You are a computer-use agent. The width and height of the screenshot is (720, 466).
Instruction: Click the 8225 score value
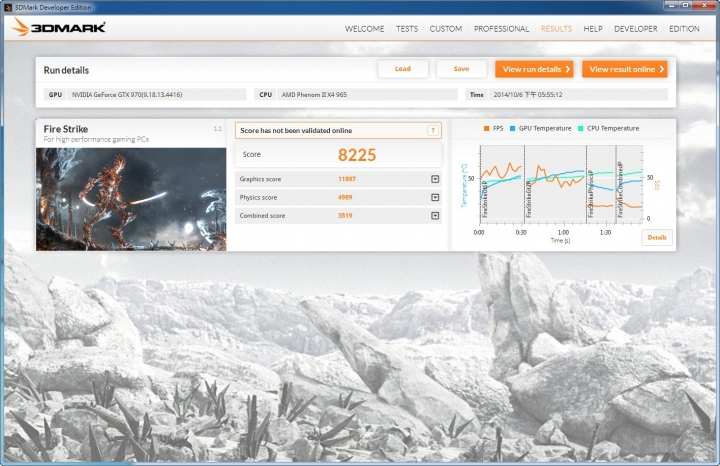click(357, 155)
